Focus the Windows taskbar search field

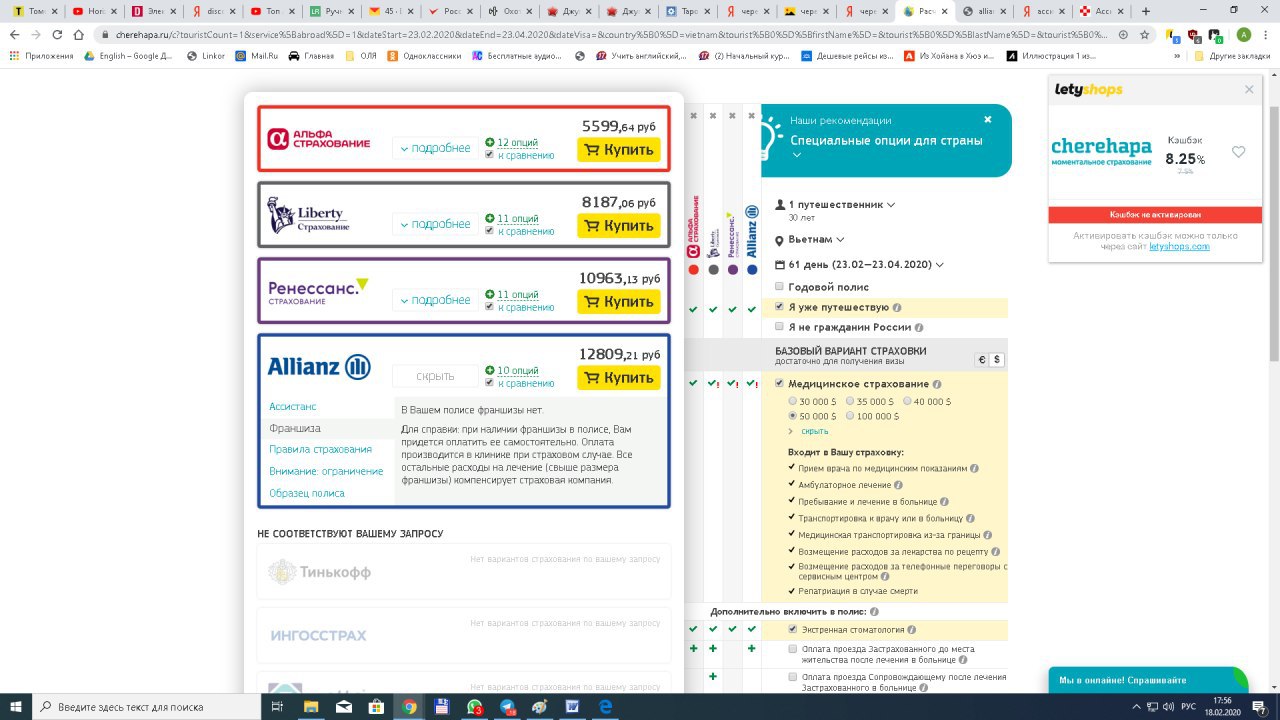(148, 706)
